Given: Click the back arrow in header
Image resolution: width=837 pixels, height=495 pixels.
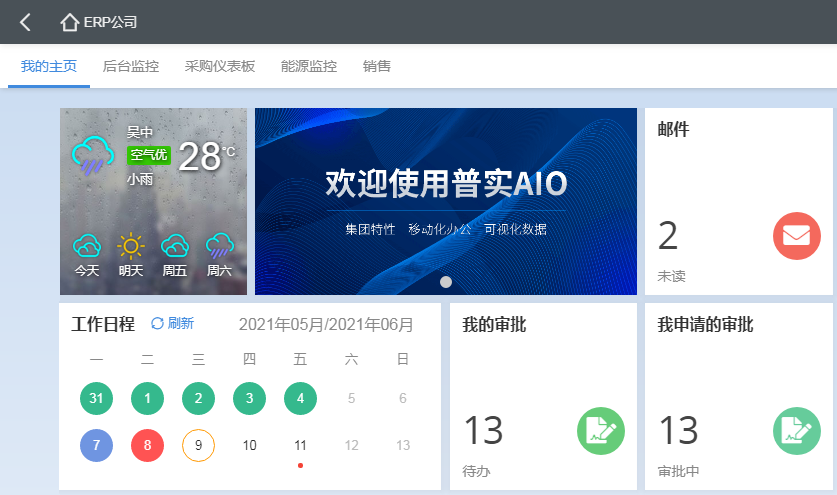Looking at the screenshot, I should click(x=26, y=22).
